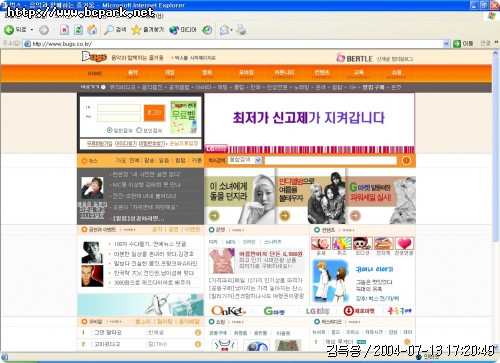Open the Media (미디어) globe toolbar button

[x=183, y=30]
